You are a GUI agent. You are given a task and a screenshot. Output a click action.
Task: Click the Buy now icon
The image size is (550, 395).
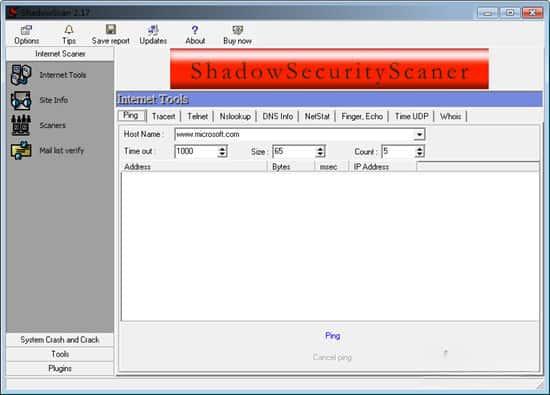pos(237,30)
